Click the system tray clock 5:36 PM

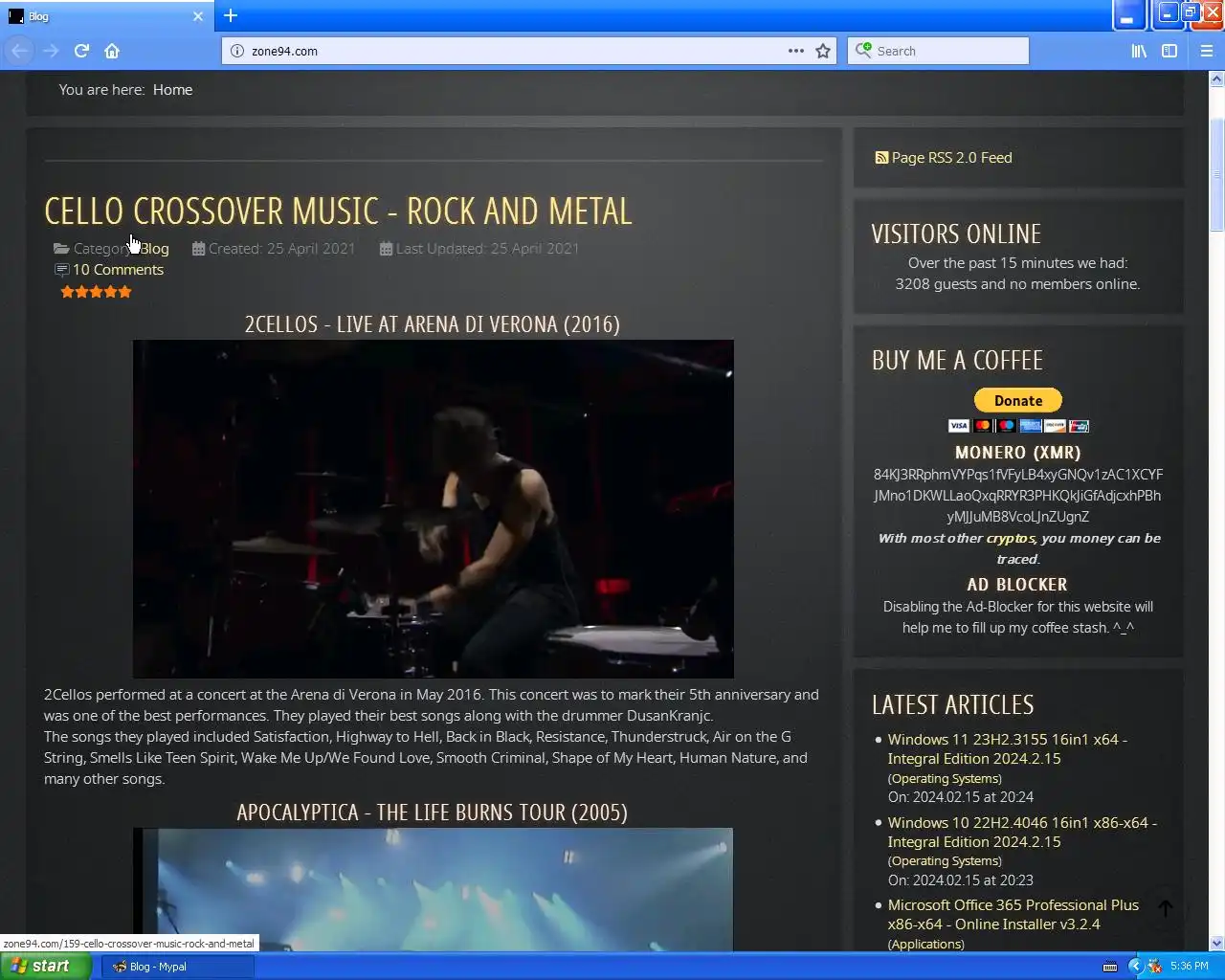[1189, 967]
